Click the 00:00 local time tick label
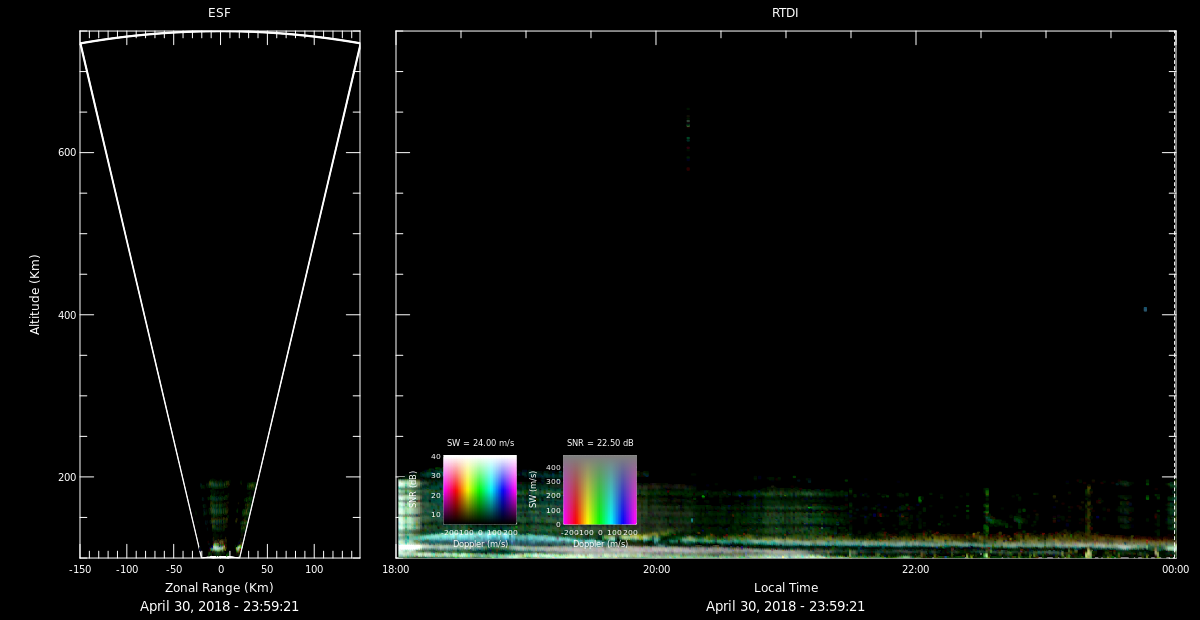Viewport: 1200px width, 620px height. pyautogui.click(x=1176, y=570)
